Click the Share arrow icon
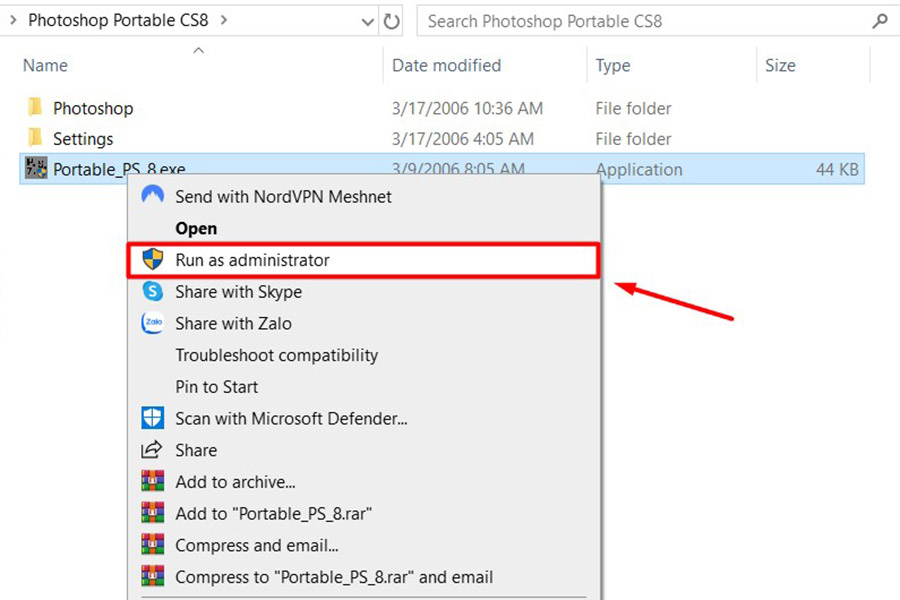The image size is (900, 600). click(x=152, y=450)
